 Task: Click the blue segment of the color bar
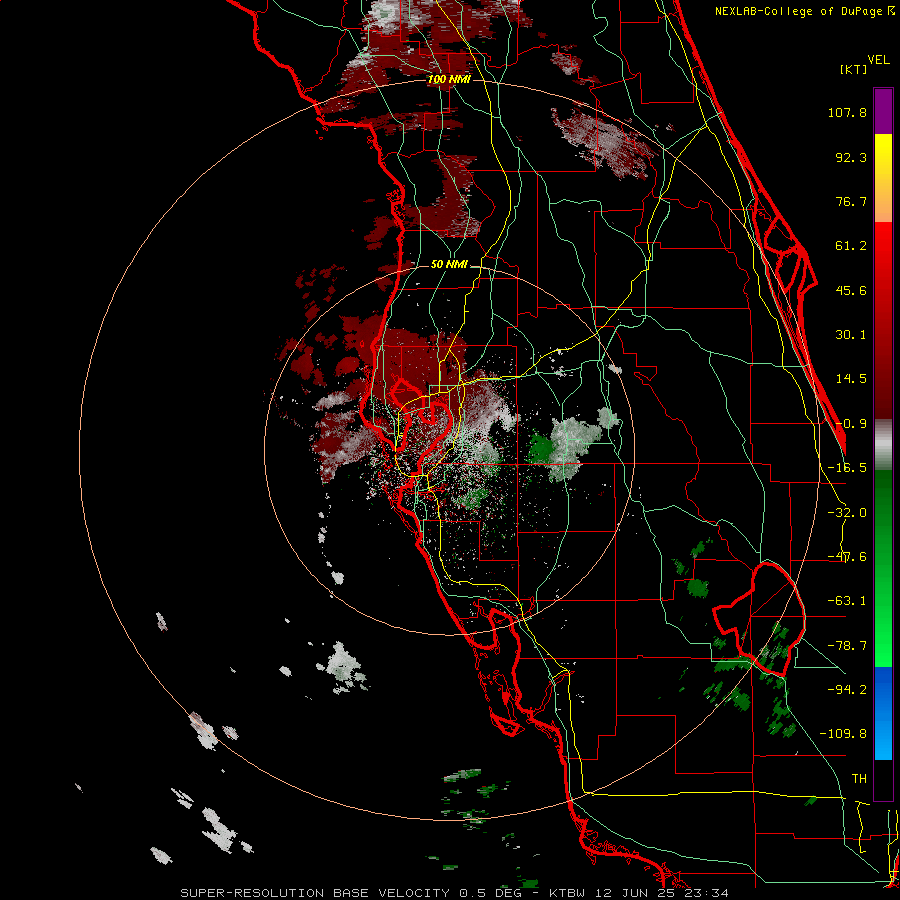pos(883,713)
